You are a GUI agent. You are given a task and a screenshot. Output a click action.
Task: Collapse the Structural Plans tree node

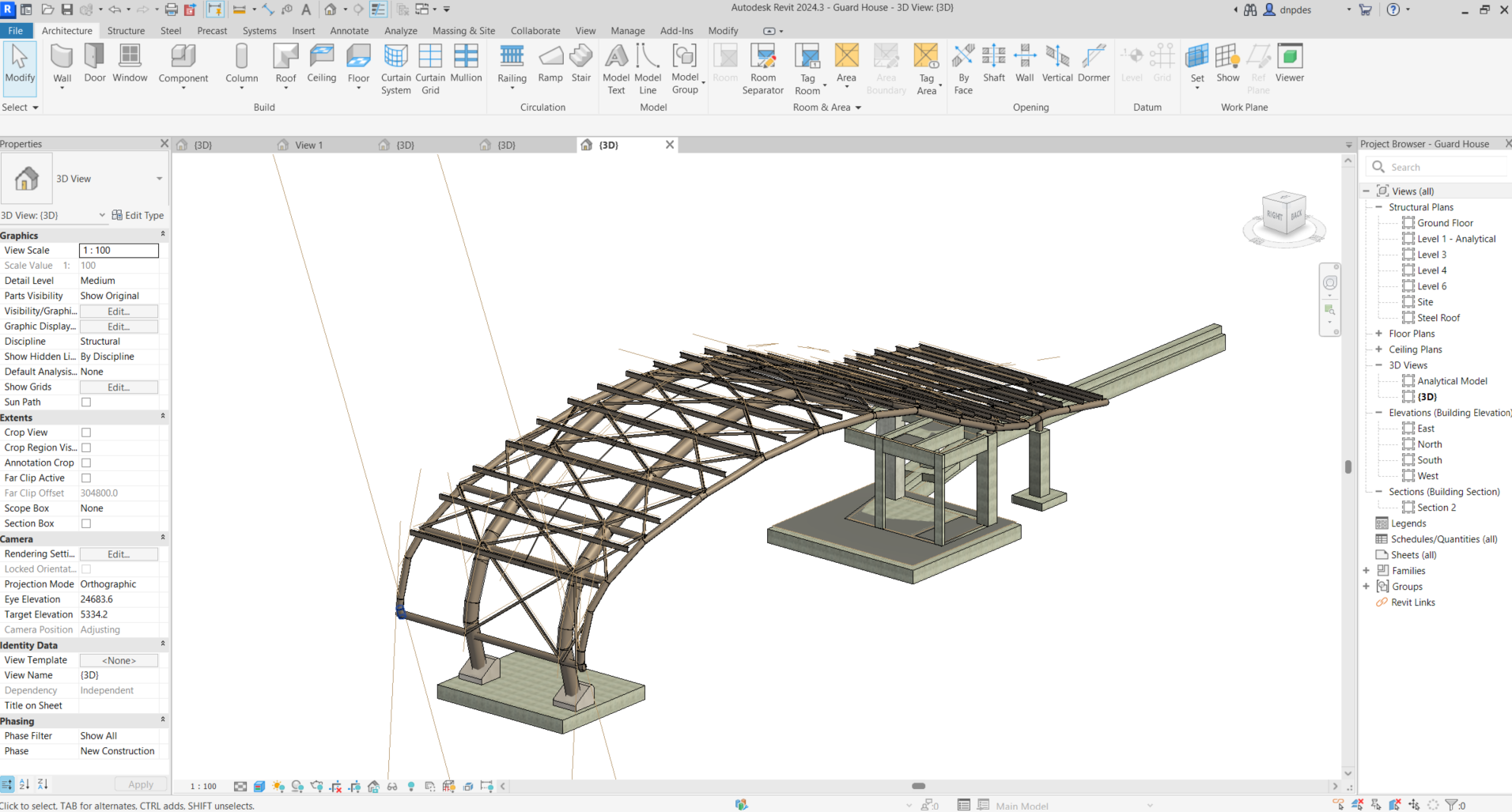tap(1379, 207)
